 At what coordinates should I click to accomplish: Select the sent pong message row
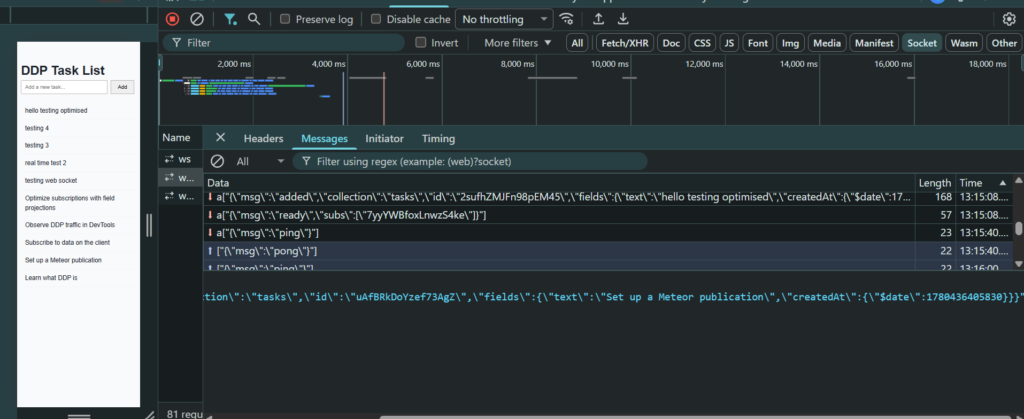pos(607,251)
